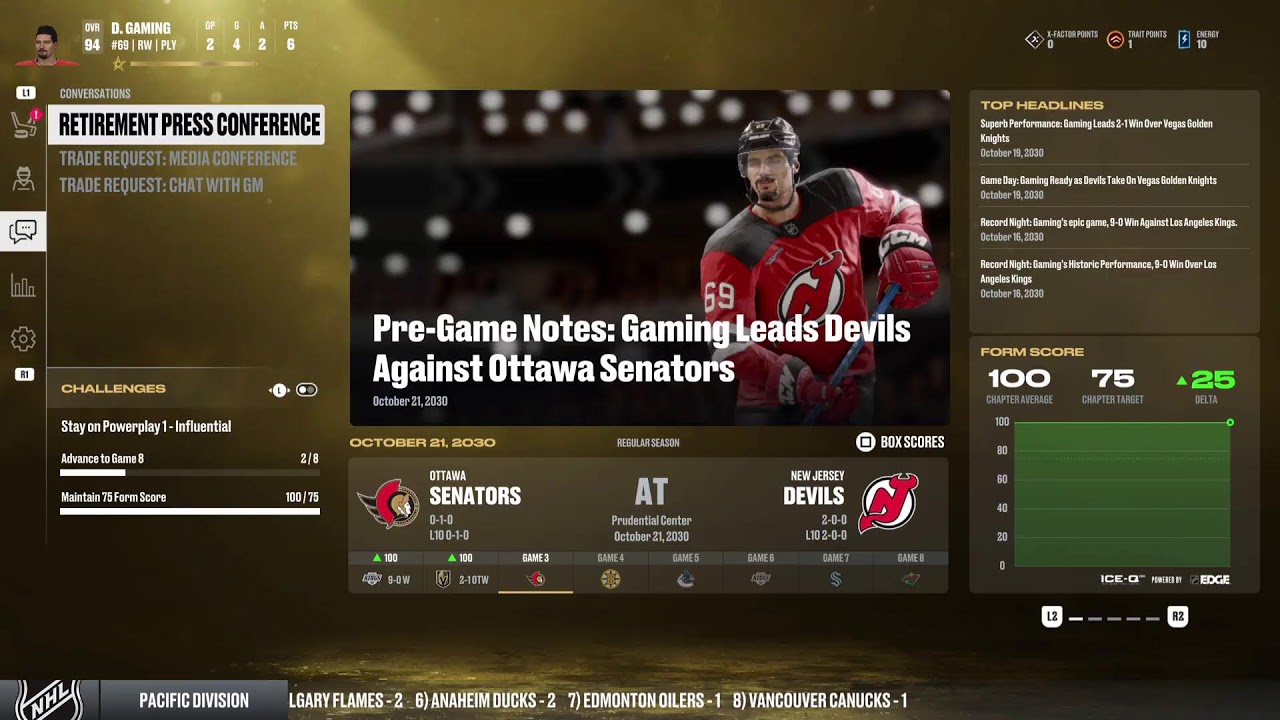Click the L1 bumper indicator
This screenshot has width=1280, height=720.
pyautogui.click(x=25, y=93)
